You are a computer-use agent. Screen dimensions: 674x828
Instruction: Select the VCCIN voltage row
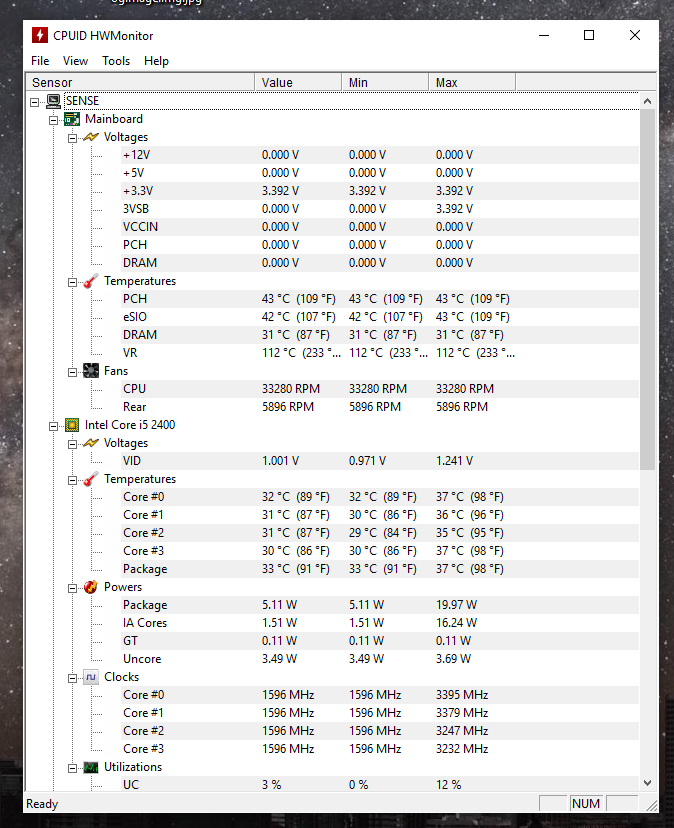tap(379, 227)
